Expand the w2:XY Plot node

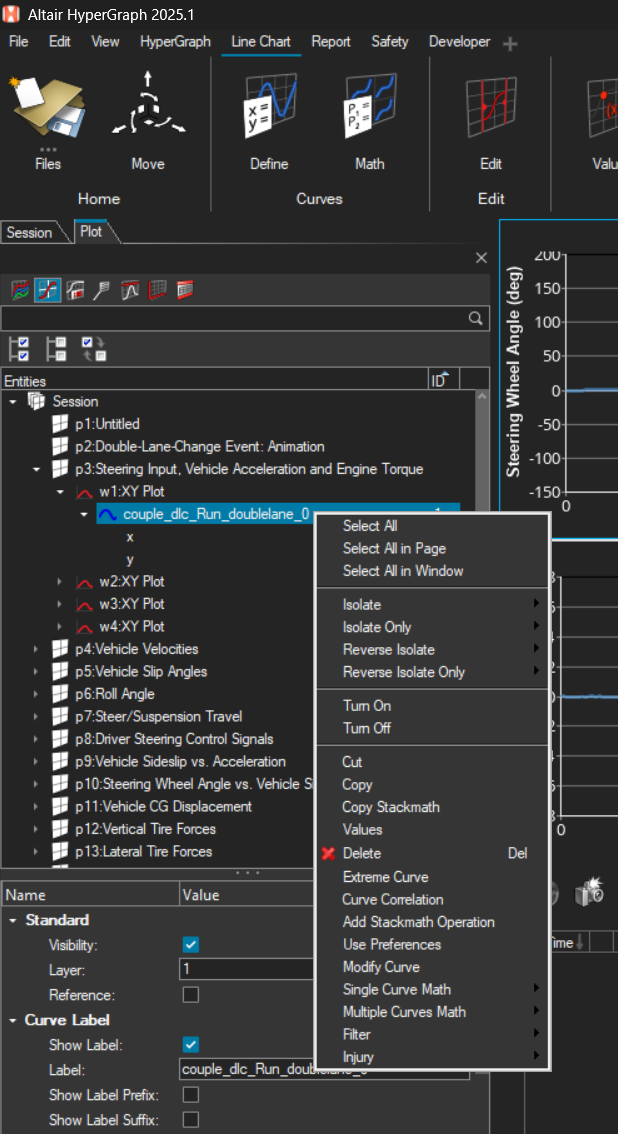pos(61,581)
